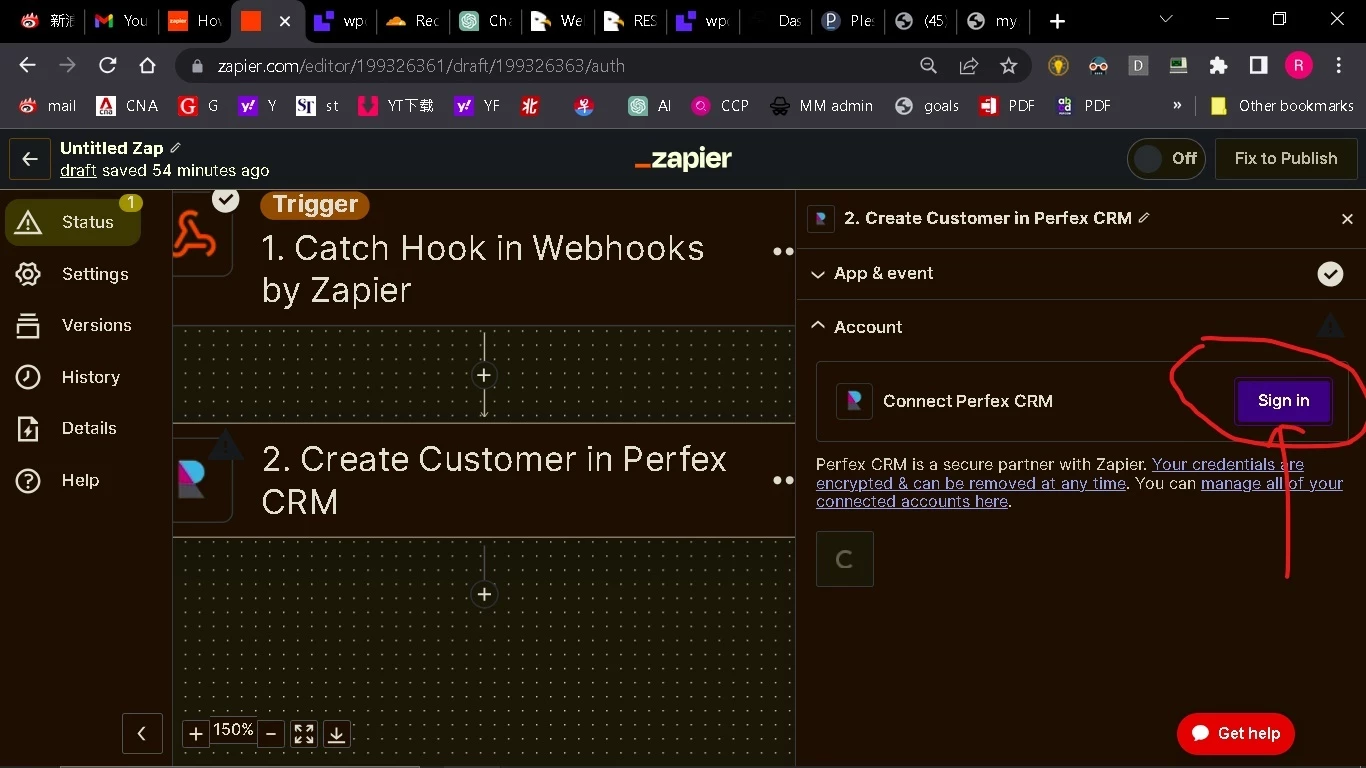Open the 'goals' bookmark
The image size is (1366, 768).
(x=927, y=105)
